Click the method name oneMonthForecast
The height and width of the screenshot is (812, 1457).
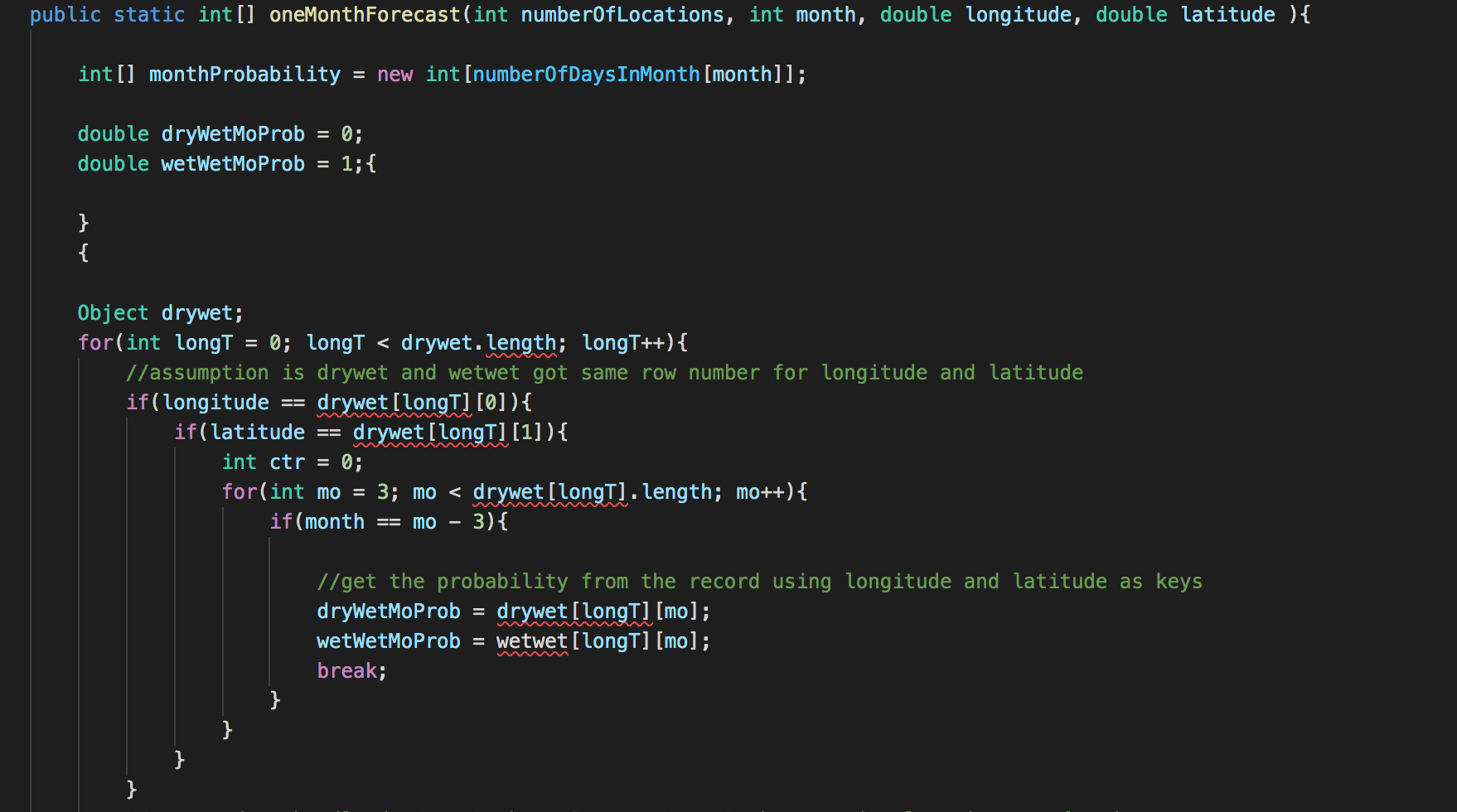(x=363, y=14)
